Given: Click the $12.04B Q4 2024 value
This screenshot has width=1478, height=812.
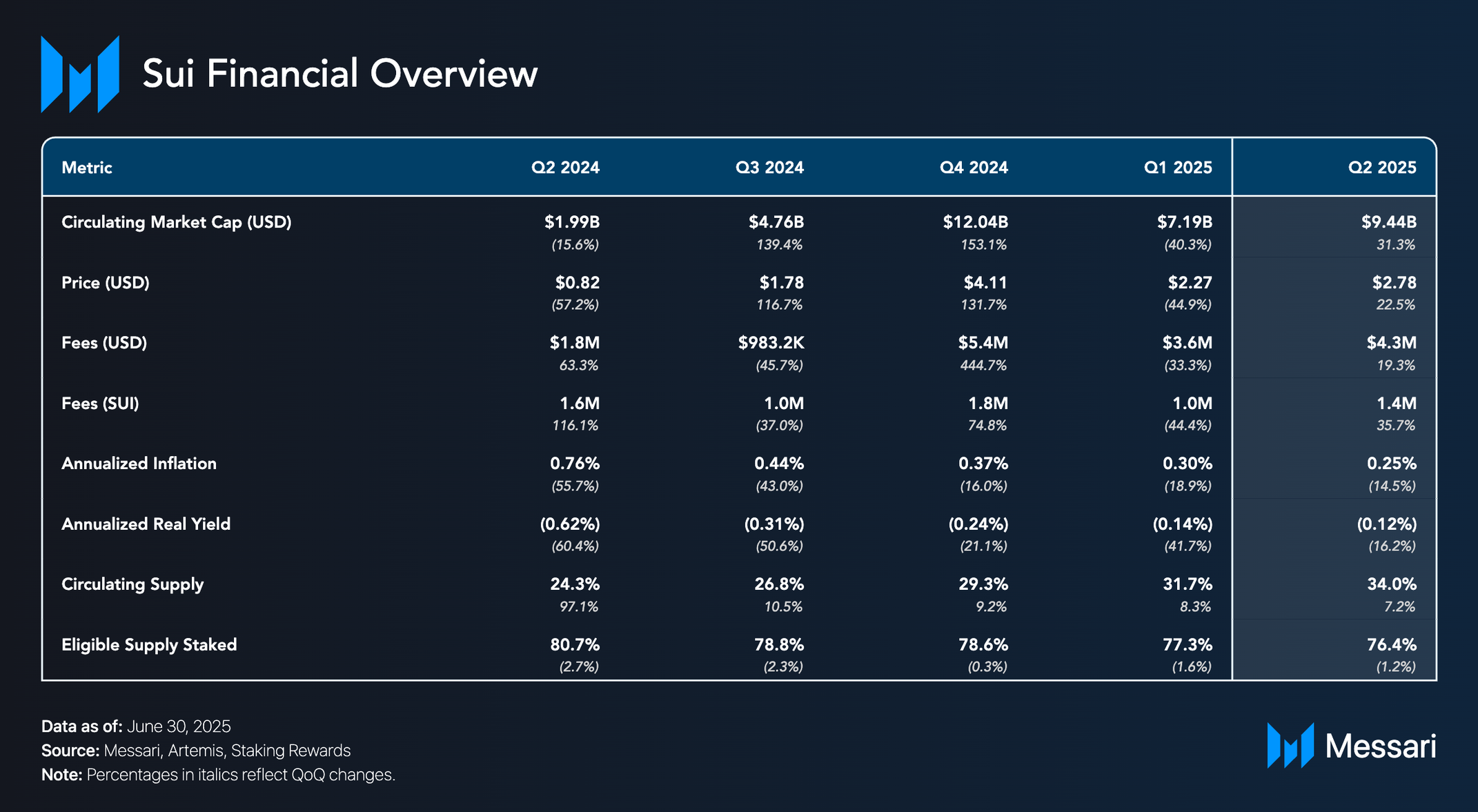Looking at the screenshot, I should [975, 222].
